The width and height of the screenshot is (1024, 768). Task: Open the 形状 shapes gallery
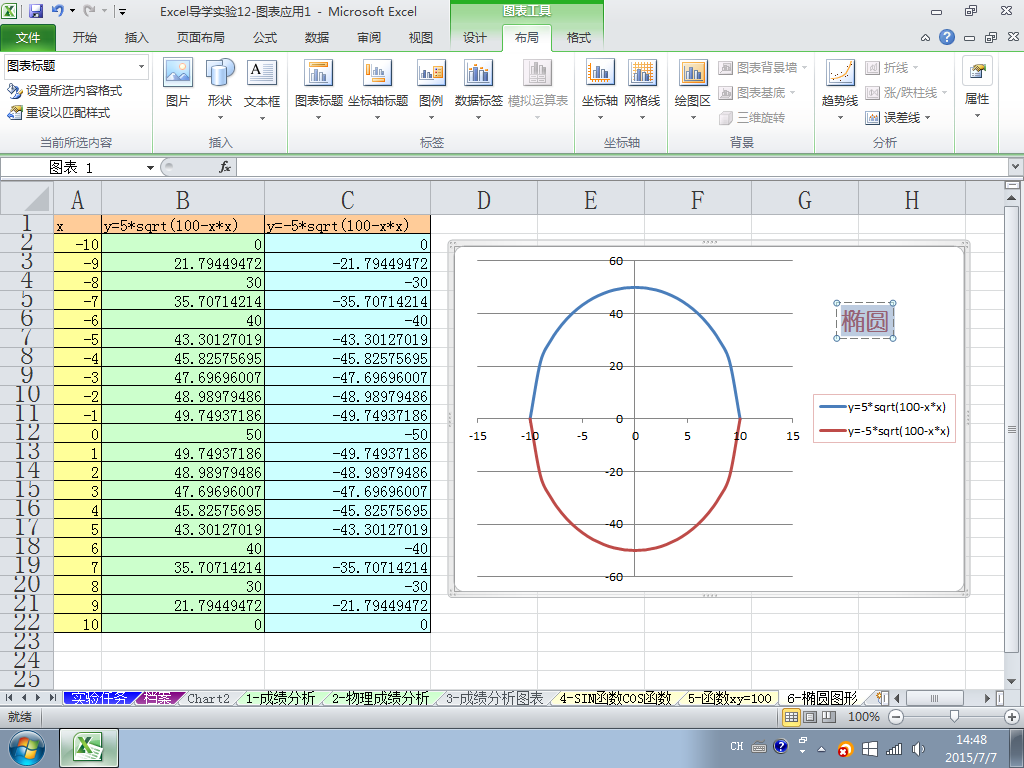[220, 89]
